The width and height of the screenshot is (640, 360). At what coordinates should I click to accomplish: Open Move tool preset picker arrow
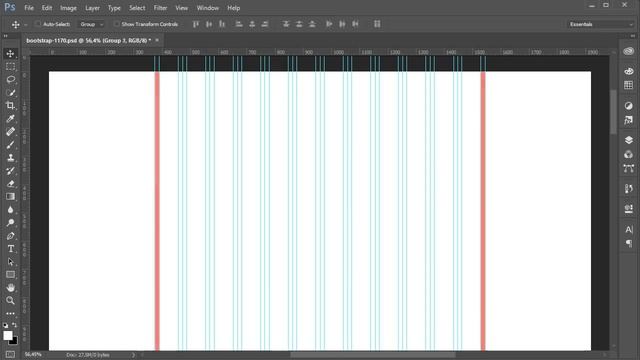[x=26, y=24]
